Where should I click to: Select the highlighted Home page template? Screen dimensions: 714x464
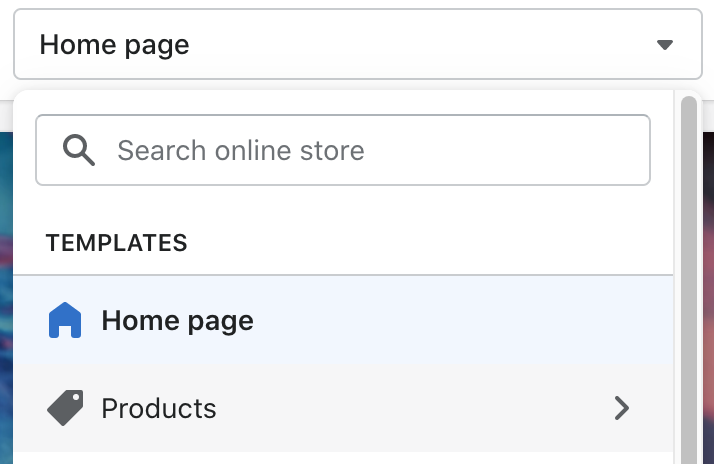[x=343, y=320]
